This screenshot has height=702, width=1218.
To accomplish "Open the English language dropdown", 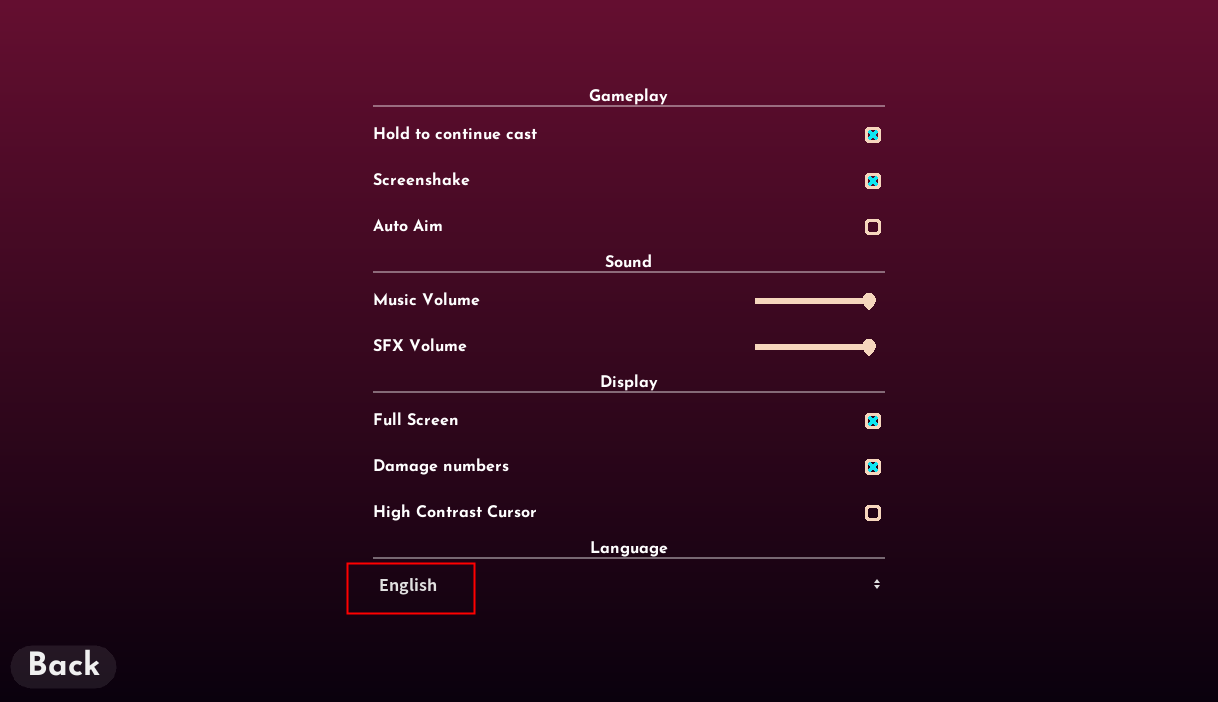I will (409, 586).
